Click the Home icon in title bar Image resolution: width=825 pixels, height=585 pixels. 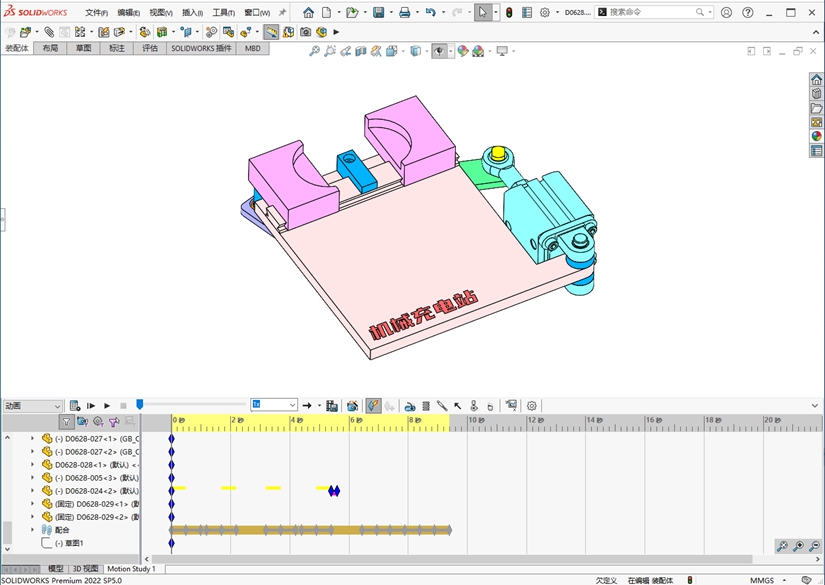[308, 13]
